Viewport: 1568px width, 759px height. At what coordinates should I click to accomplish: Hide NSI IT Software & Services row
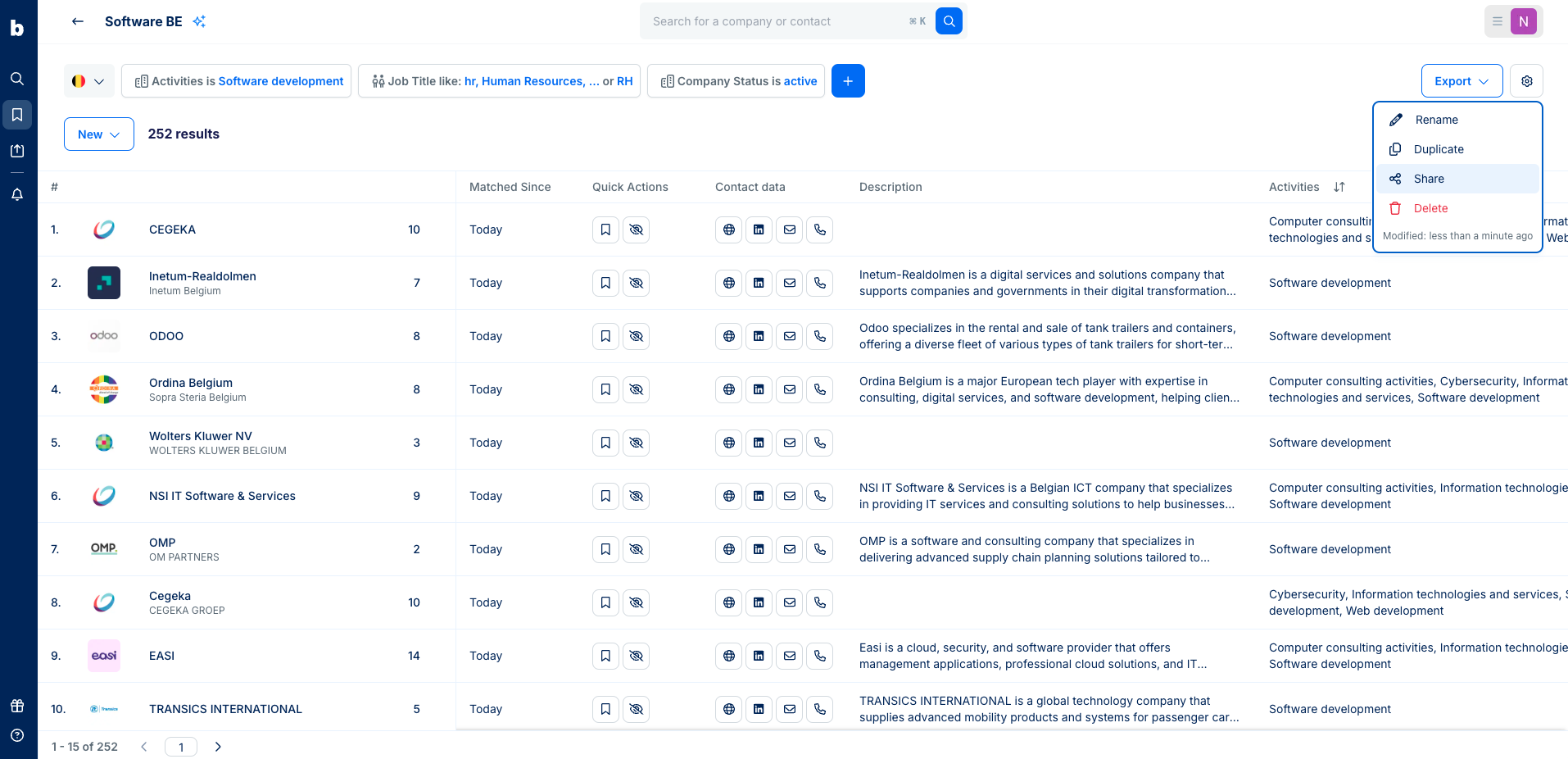[637, 496]
